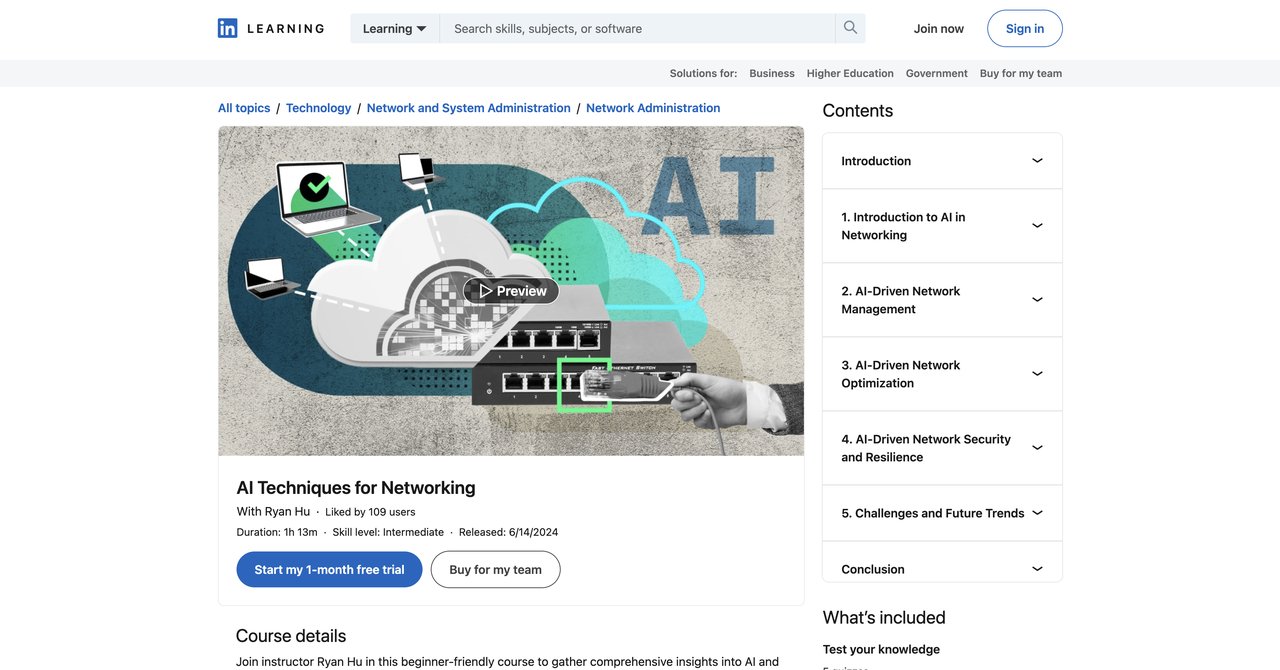1280x670 pixels.
Task: Click Start my 1-month free trial
Action: pos(329,570)
